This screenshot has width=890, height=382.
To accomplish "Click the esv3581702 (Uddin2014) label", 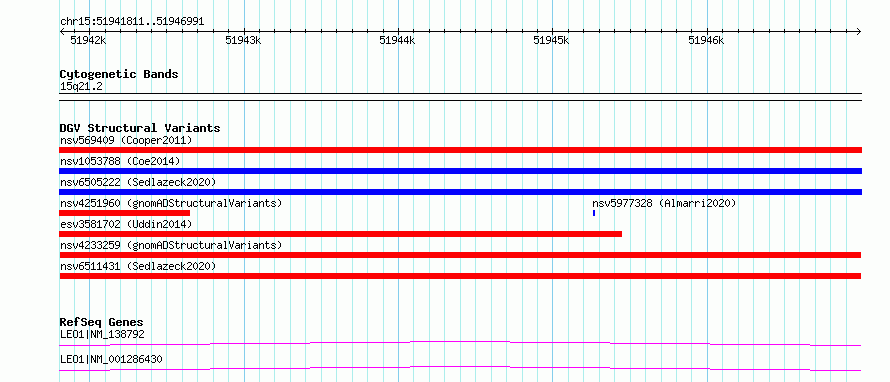I will pos(126,224).
